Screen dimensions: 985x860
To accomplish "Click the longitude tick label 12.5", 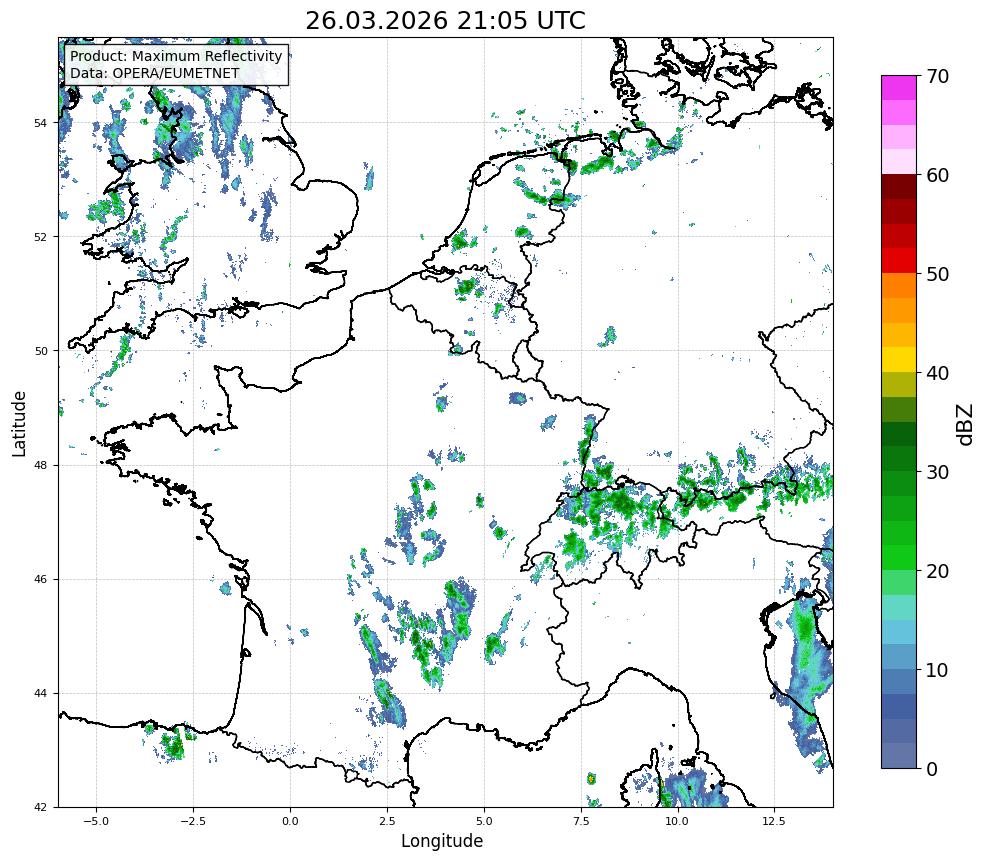I will 774,821.
